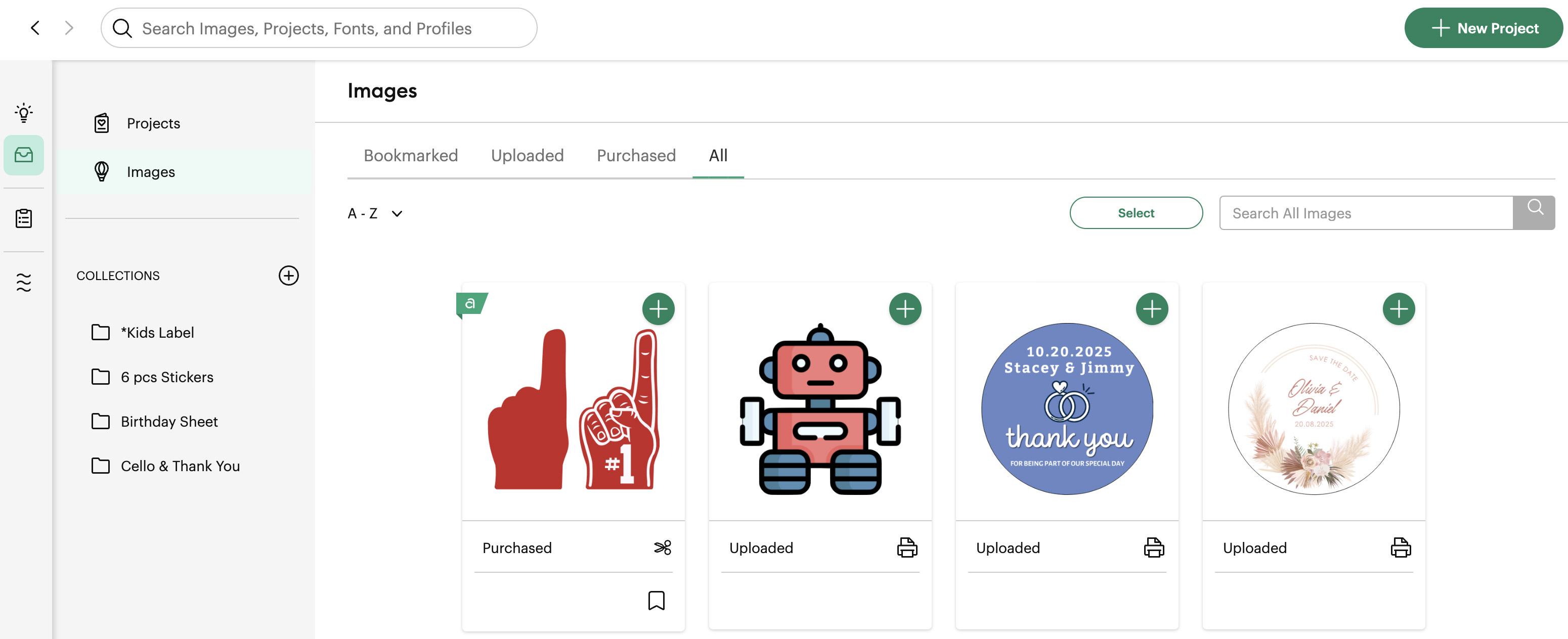Toggle the add new collection button
This screenshot has height=639, width=1568.
point(288,275)
